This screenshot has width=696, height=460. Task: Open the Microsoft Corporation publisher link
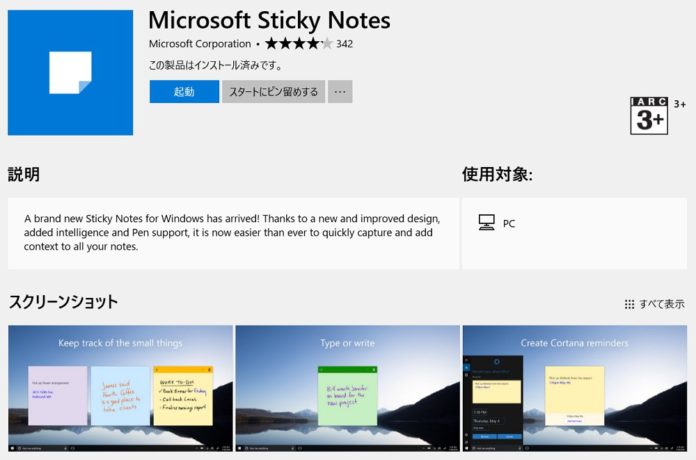click(x=200, y=44)
